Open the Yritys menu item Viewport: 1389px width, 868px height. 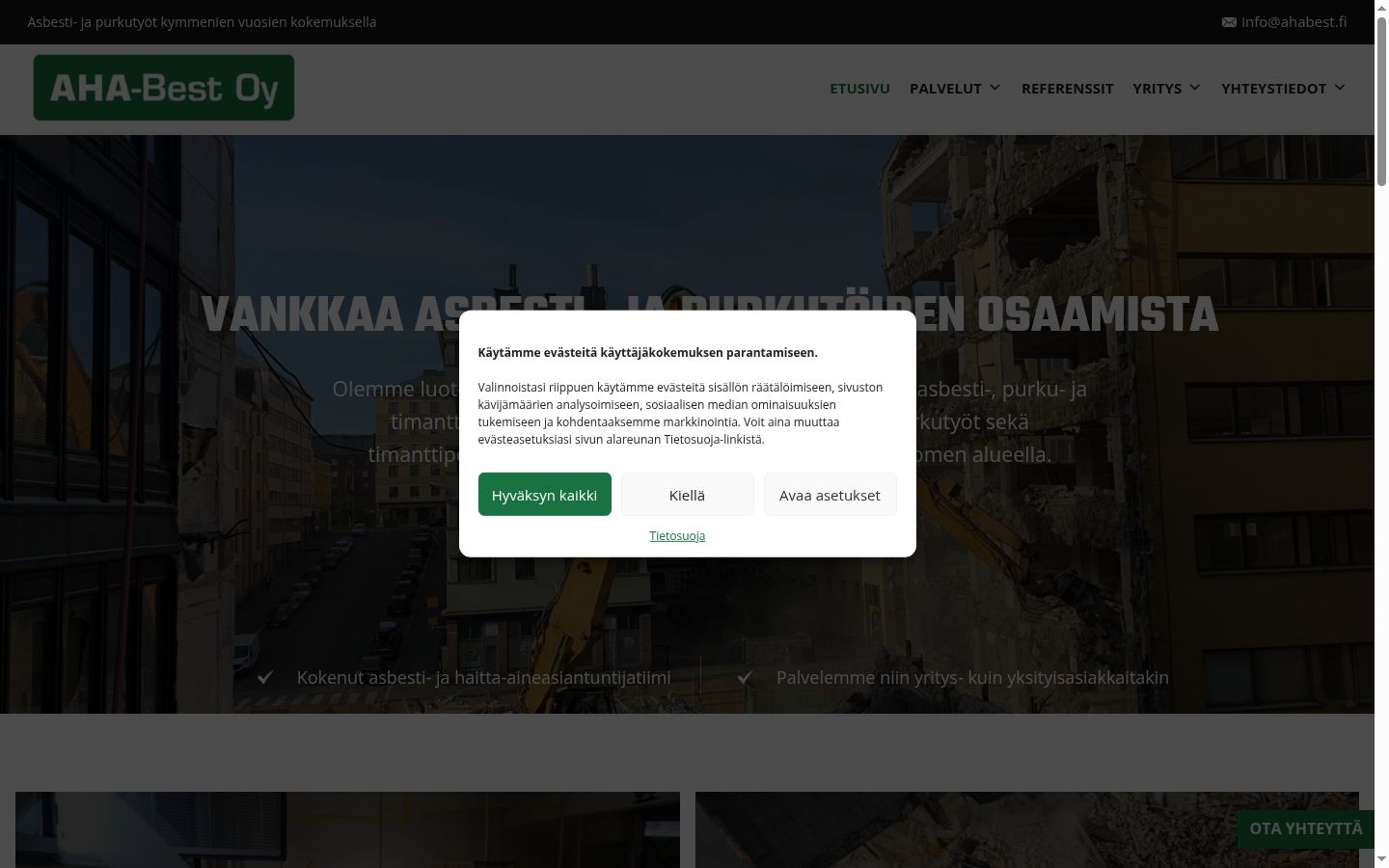click(x=1157, y=88)
